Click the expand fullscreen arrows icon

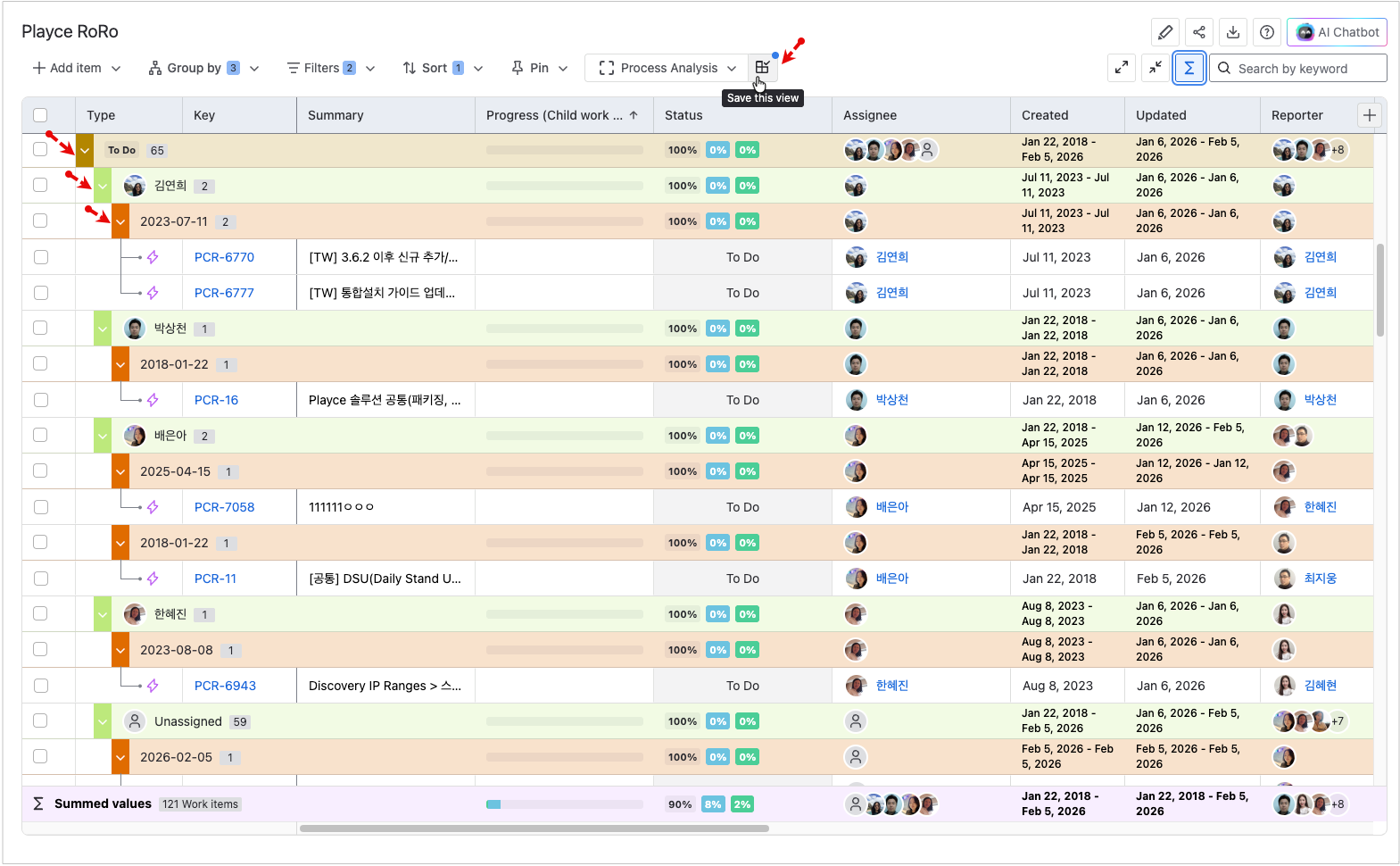pos(1122,68)
